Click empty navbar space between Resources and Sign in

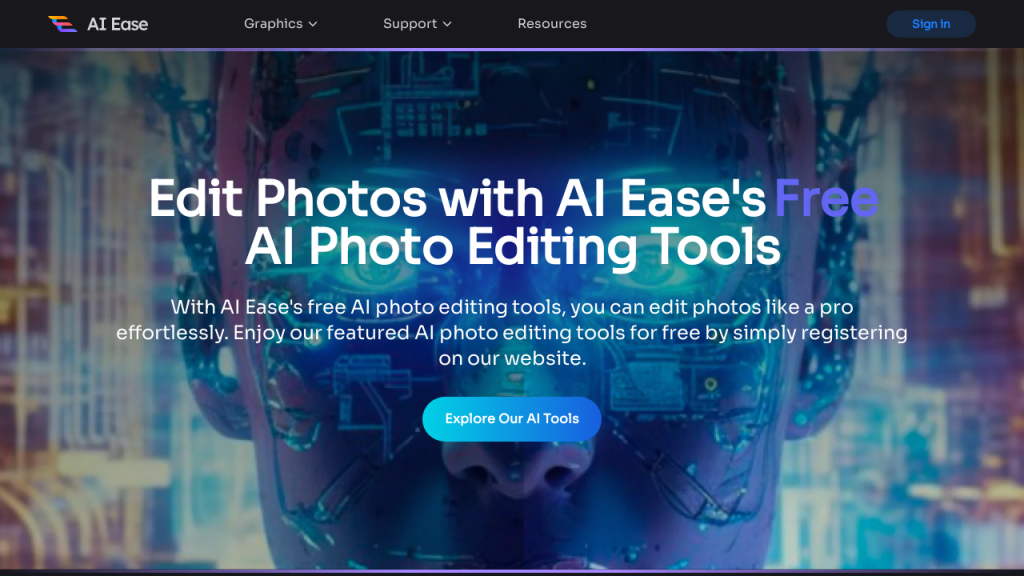736,24
